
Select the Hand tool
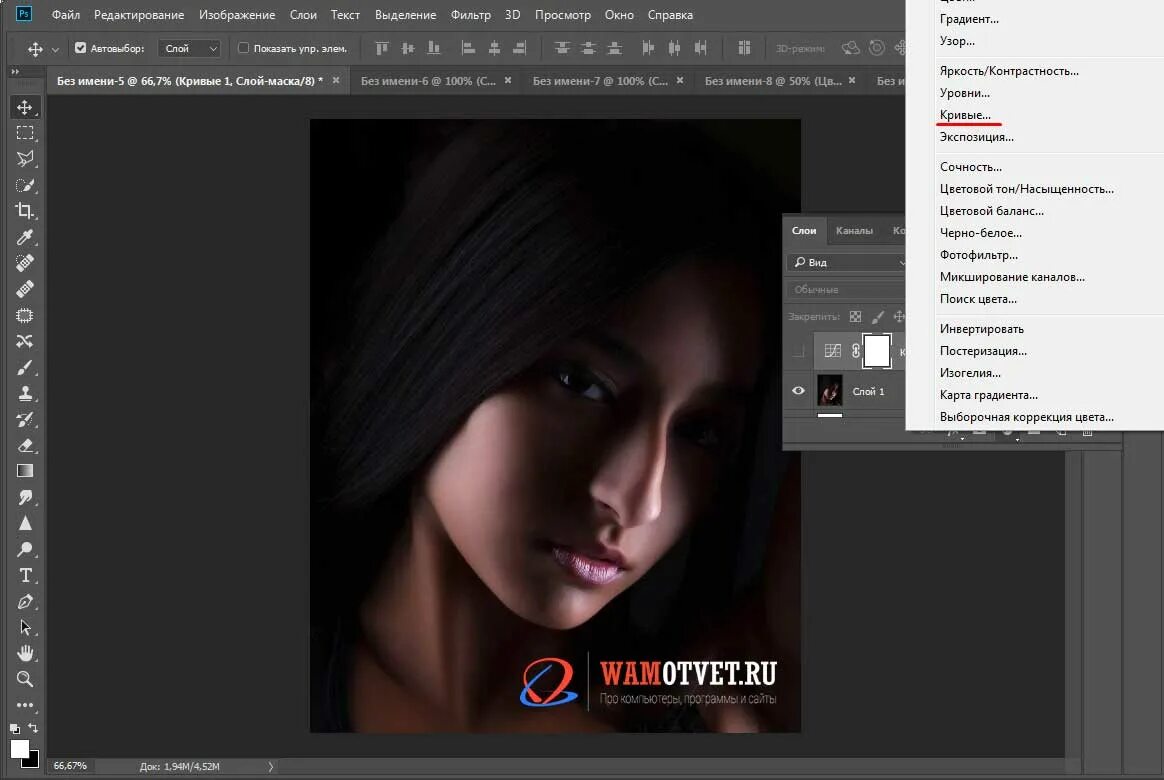(x=25, y=653)
